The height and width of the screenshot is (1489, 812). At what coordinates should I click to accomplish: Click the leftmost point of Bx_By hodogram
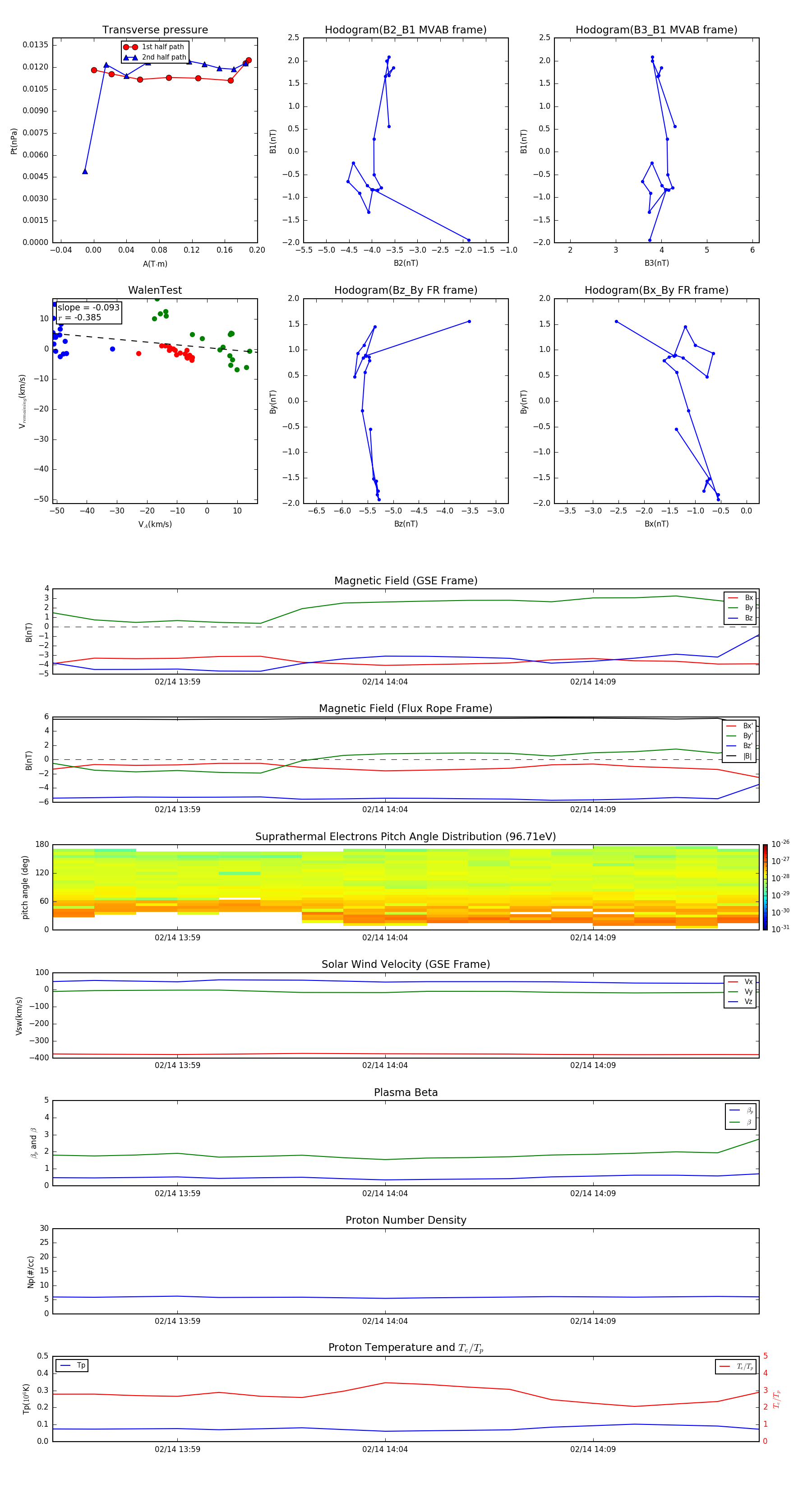[616, 321]
